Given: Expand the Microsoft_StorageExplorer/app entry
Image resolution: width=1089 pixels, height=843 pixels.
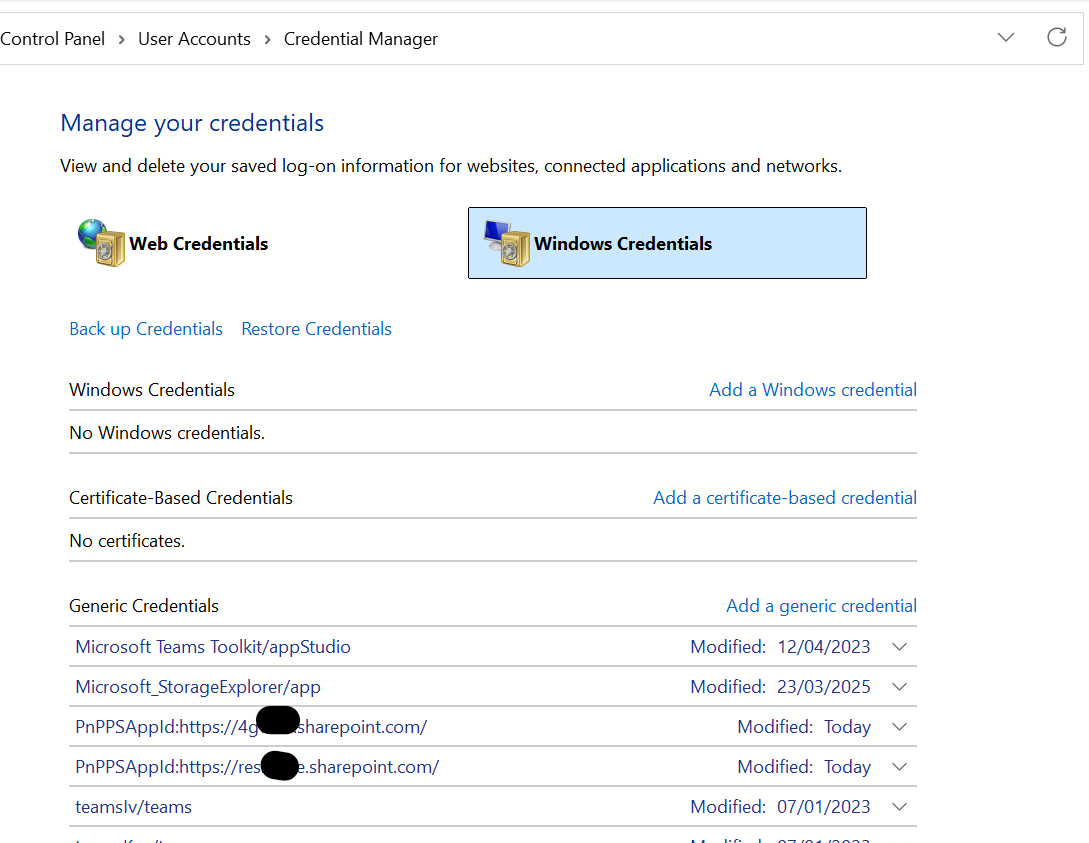Looking at the screenshot, I should [898, 687].
